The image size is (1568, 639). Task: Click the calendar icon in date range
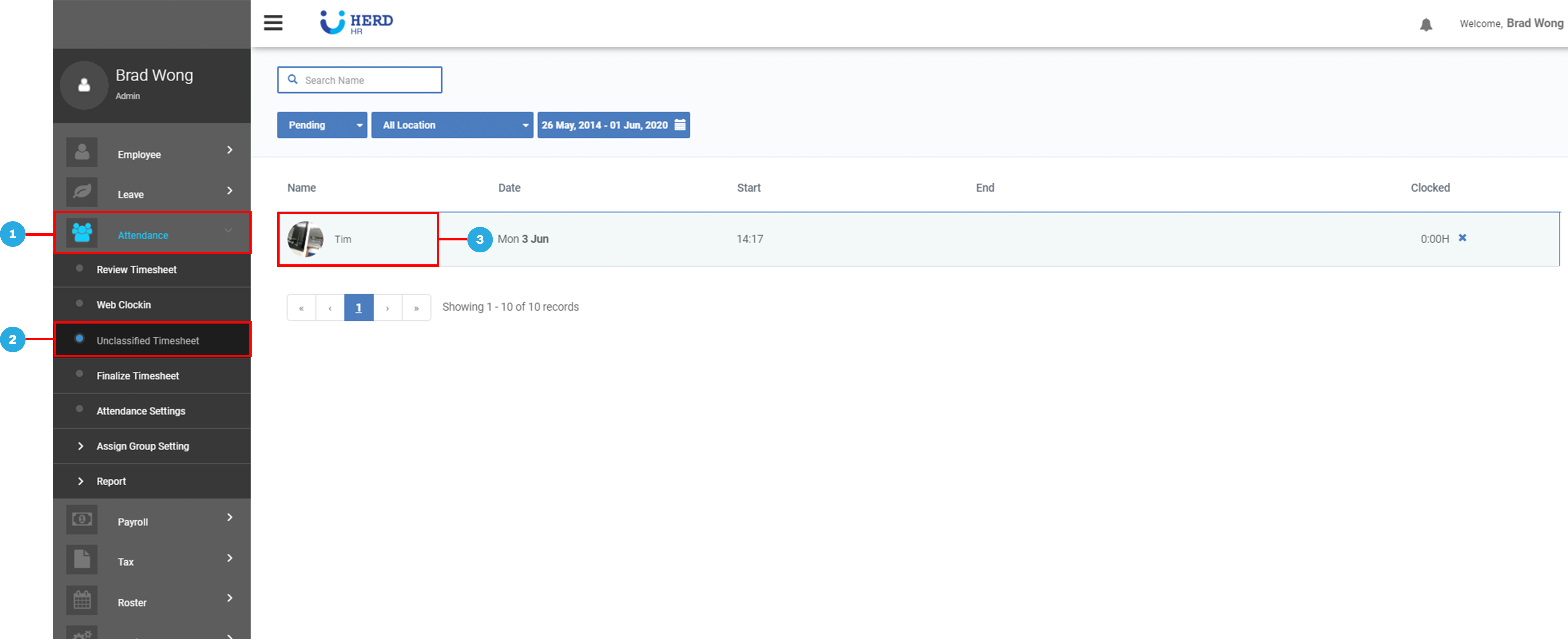[680, 125]
